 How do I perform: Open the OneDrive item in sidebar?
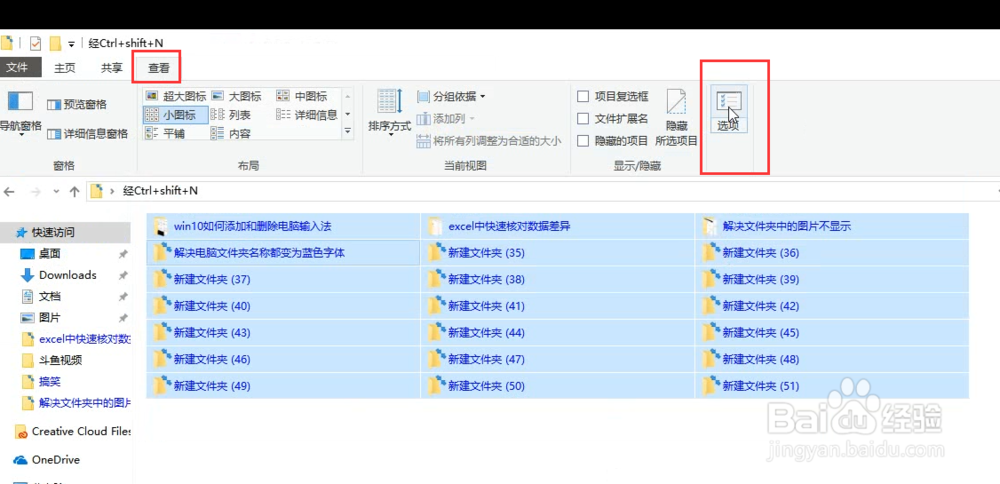47,459
